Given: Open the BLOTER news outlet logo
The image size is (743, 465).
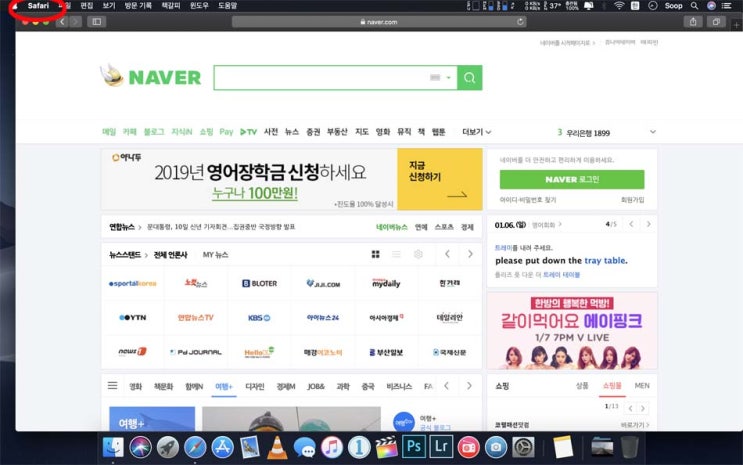Looking at the screenshot, I should pyautogui.click(x=259, y=283).
